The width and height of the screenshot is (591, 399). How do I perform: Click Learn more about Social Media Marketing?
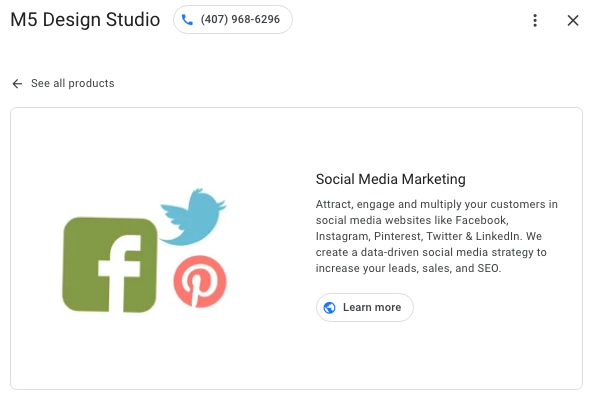pyautogui.click(x=364, y=307)
